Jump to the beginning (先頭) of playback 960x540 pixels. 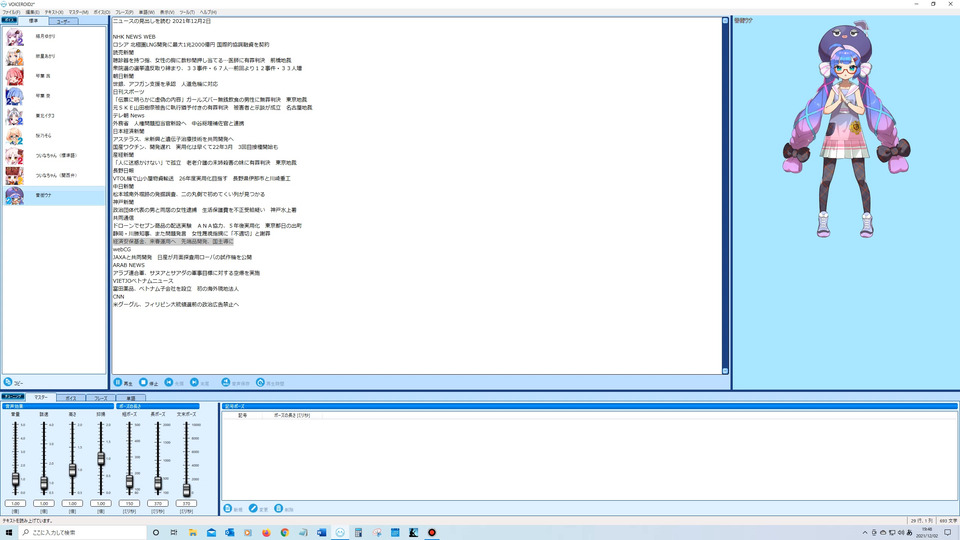click(169, 383)
